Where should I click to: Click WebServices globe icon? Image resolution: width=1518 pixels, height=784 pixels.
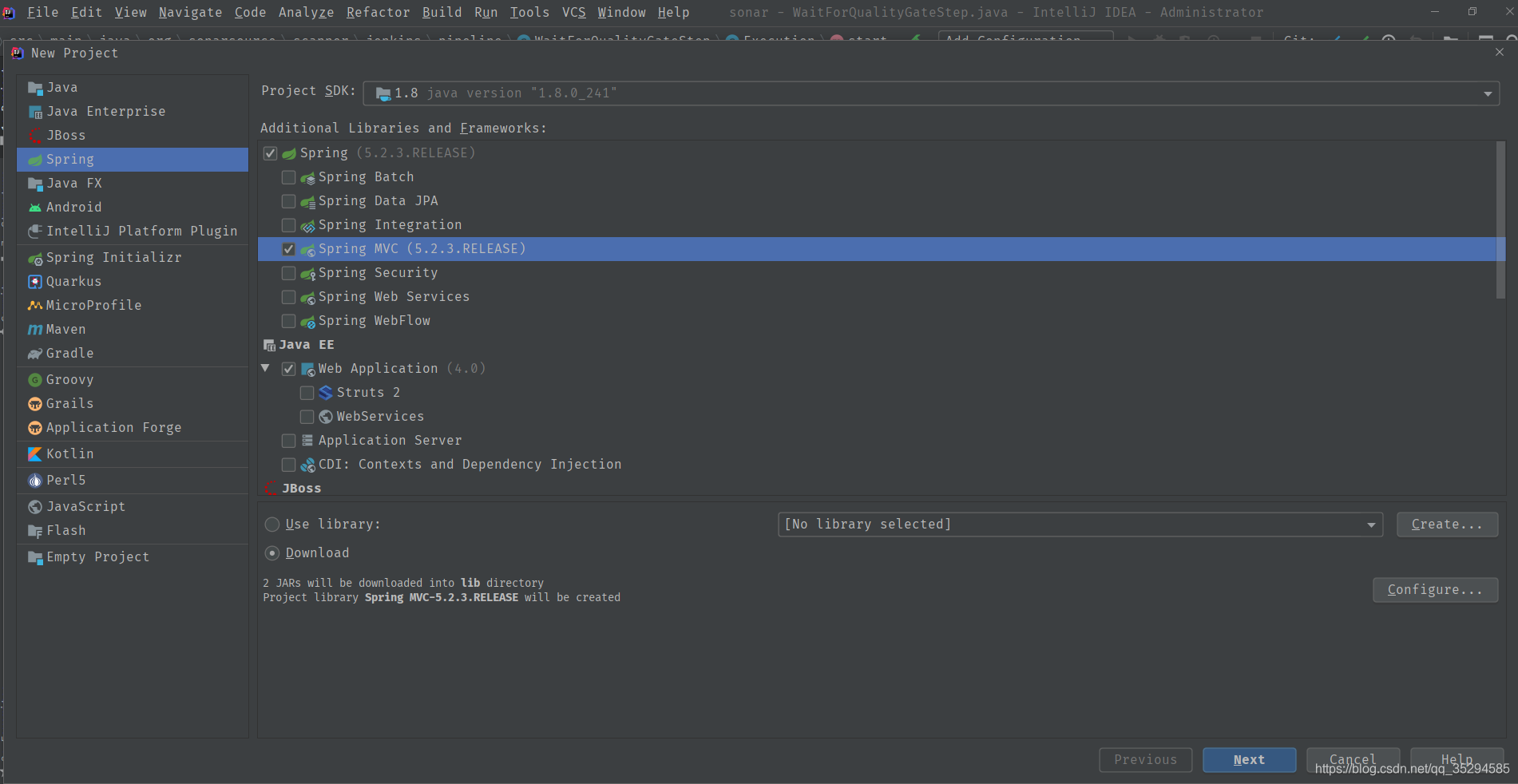point(326,417)
